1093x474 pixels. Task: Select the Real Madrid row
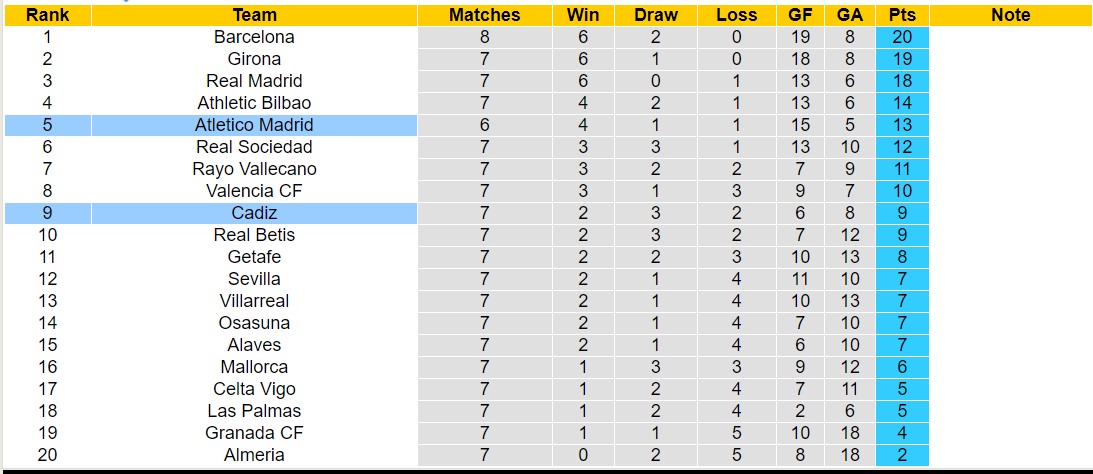(254, 81)
